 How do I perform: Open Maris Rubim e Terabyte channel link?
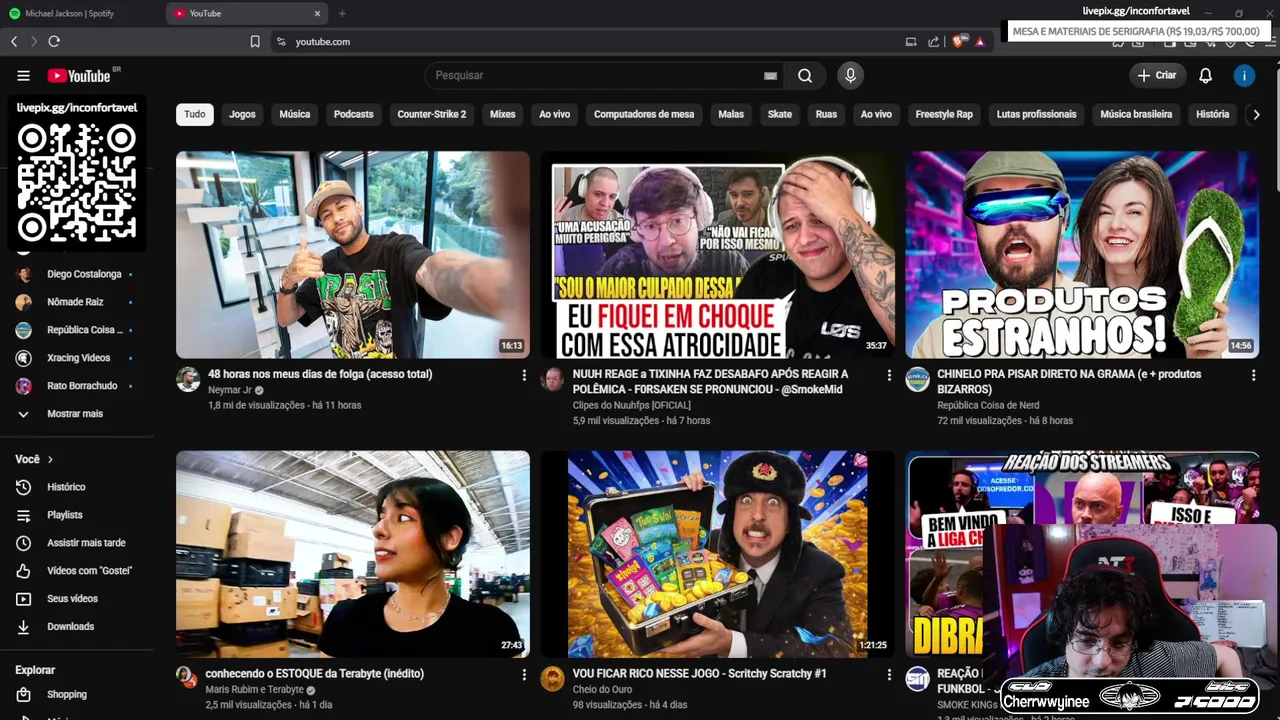(x=254, y=690)
